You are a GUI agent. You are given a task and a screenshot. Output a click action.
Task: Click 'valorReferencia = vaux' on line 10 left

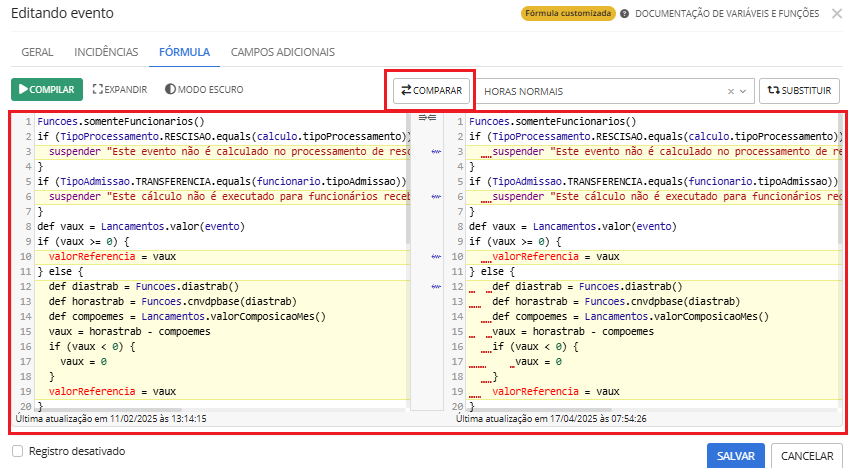coord(112,256)
